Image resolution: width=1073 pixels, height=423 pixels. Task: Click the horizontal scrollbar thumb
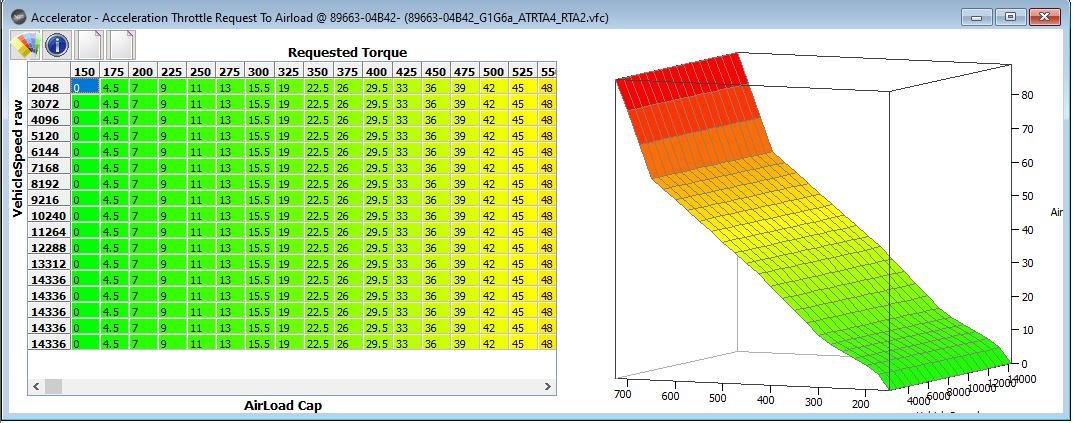click(53, 387)
